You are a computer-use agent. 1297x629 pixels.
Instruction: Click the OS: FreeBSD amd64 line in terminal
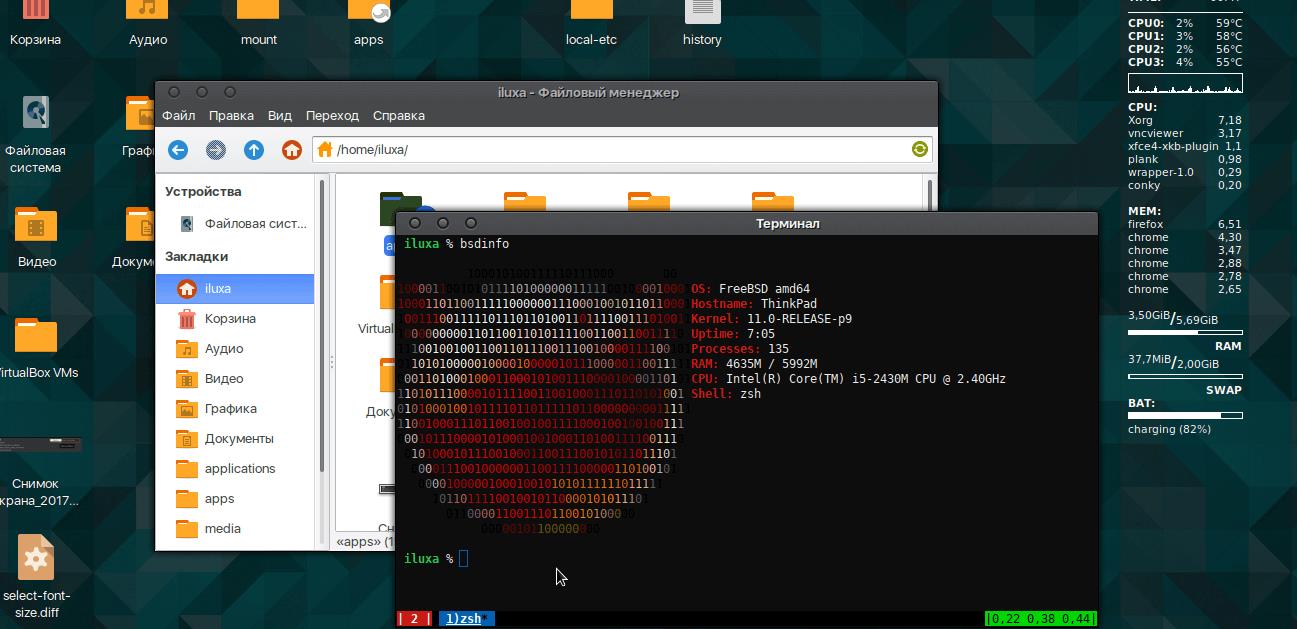point(750,289)
